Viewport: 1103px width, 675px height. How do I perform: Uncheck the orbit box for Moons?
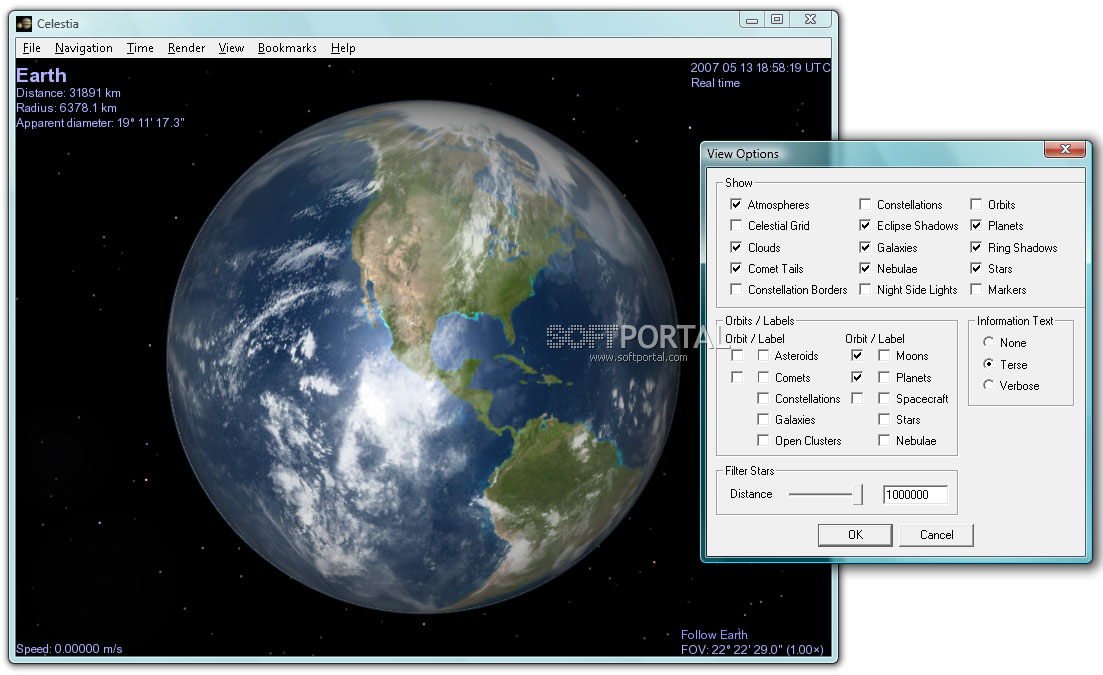[x=857, y=356]
